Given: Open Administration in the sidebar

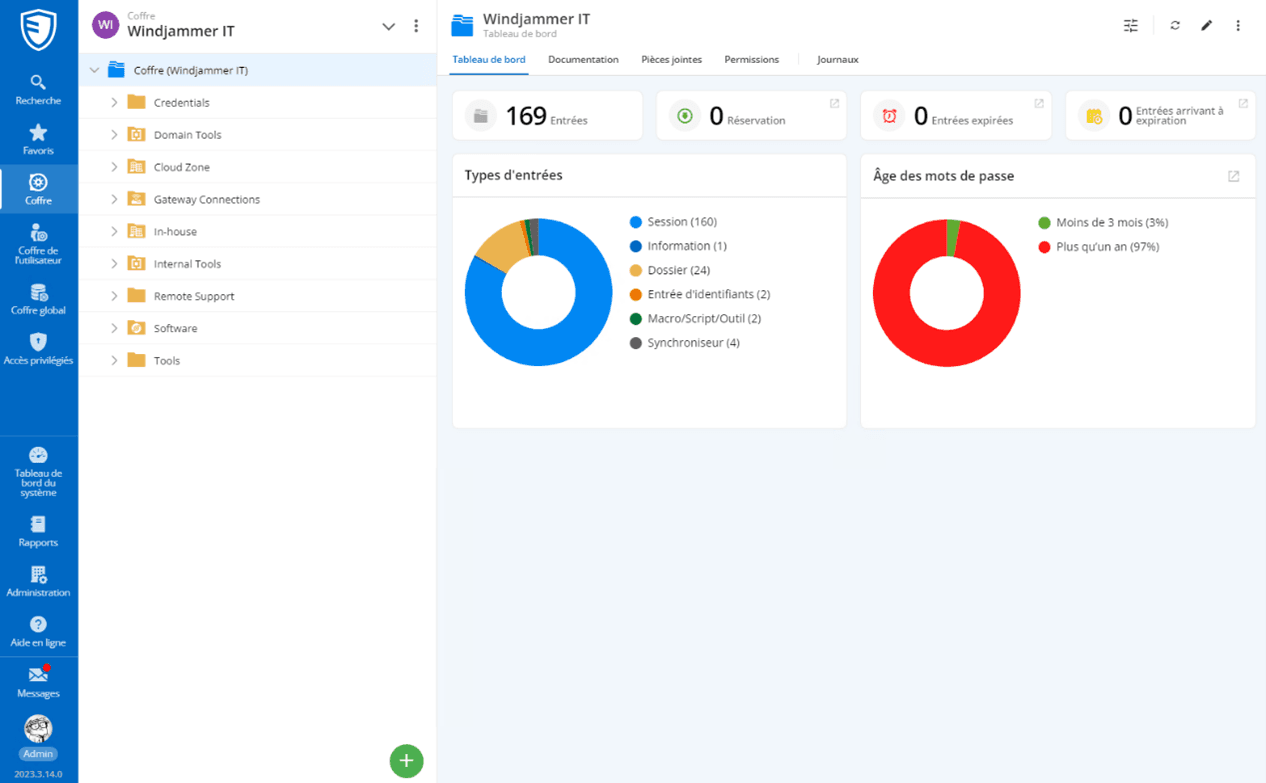Looking at the screenshot, I should click(x=38, y=581).
